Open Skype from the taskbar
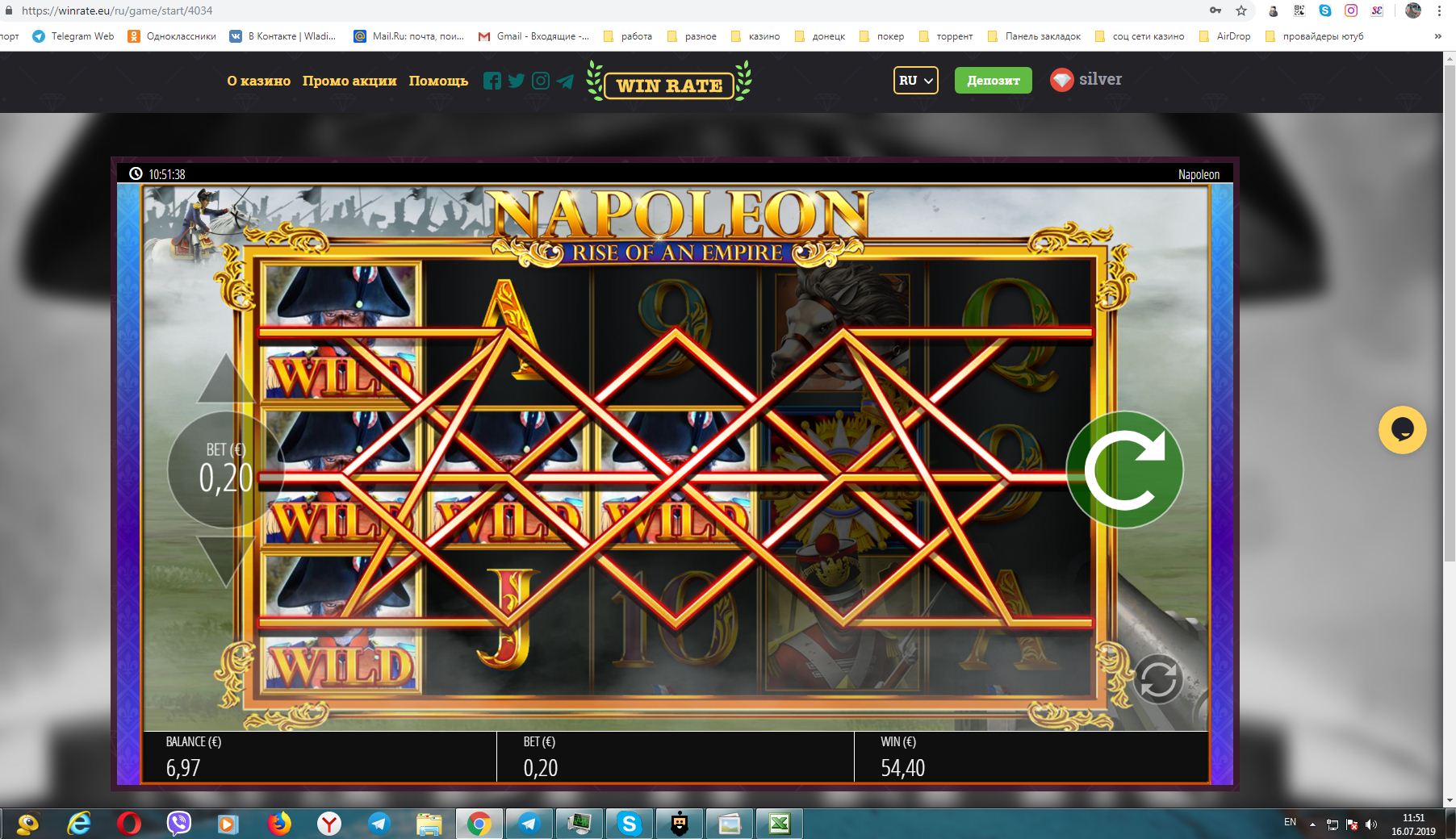The image size is (1456, 839). [629, 824]
